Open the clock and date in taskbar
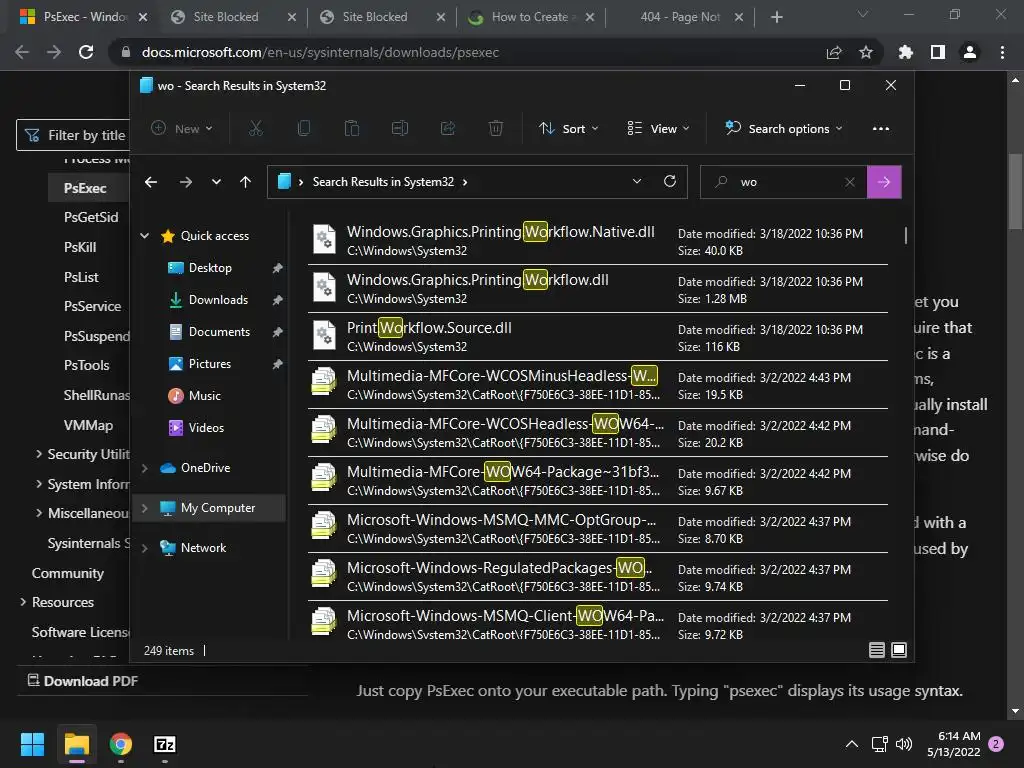The height and width of the screenshot is (768, 1024). click(953, 744)
